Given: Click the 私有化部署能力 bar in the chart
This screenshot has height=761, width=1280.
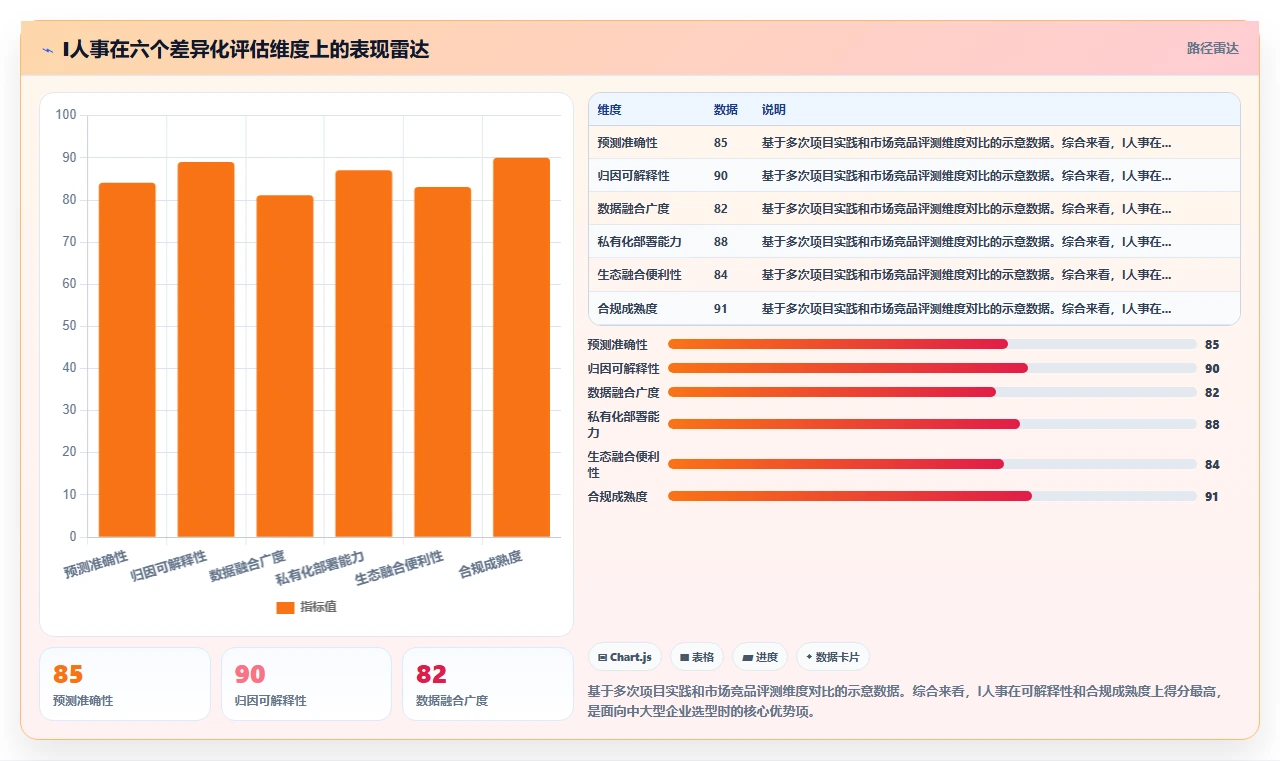Looking at the screenshot, I should pos(364,353).
